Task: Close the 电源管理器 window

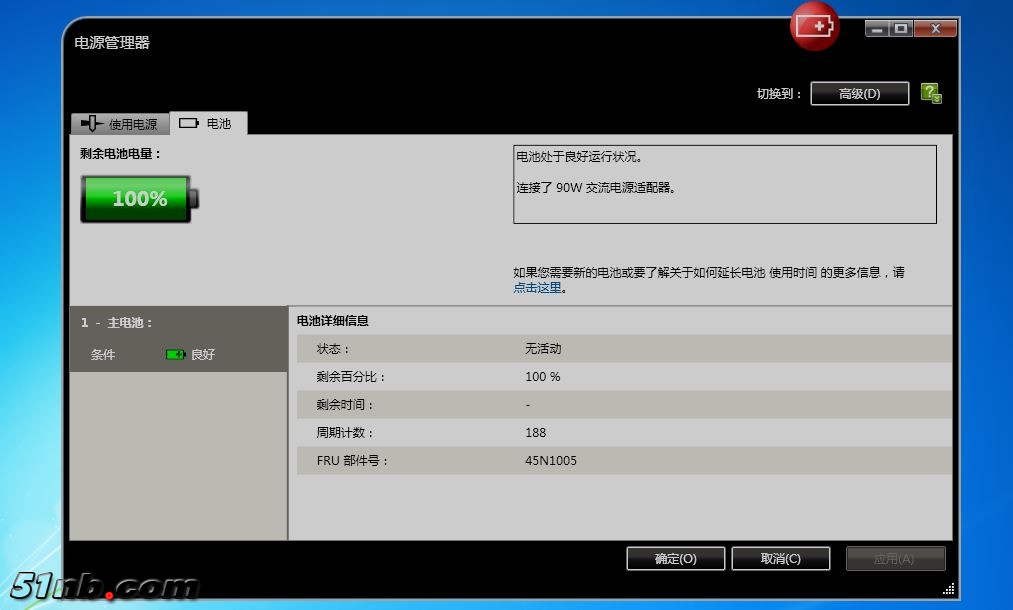Action: 936,29
